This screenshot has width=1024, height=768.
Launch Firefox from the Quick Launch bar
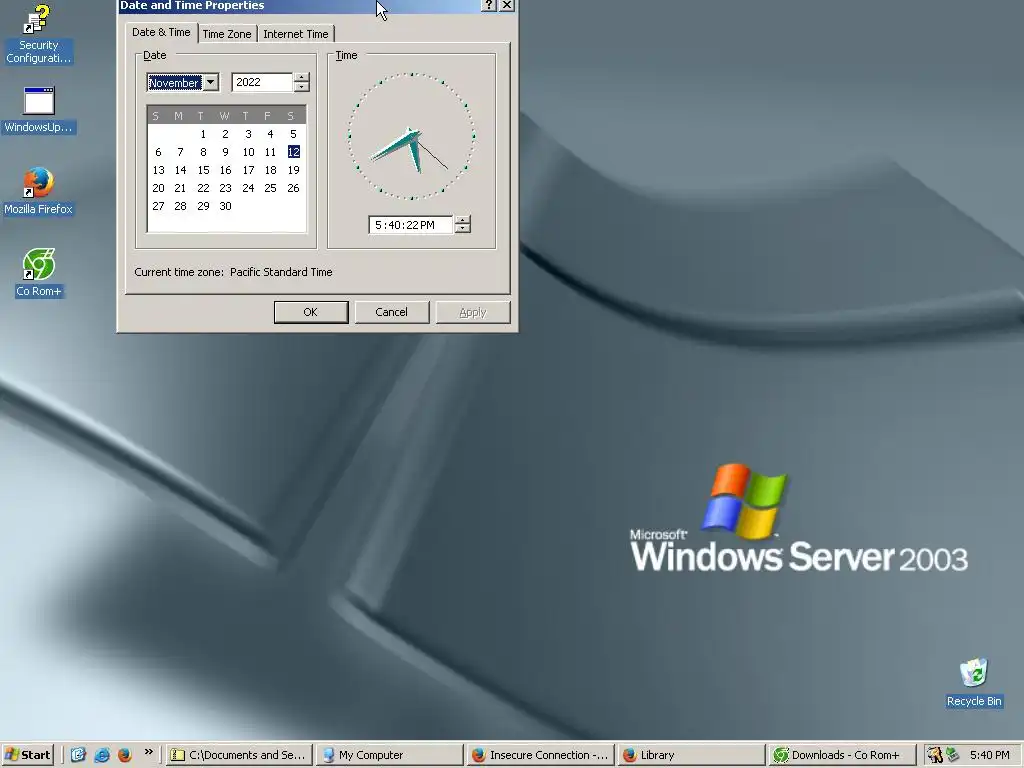click(125, 755)
